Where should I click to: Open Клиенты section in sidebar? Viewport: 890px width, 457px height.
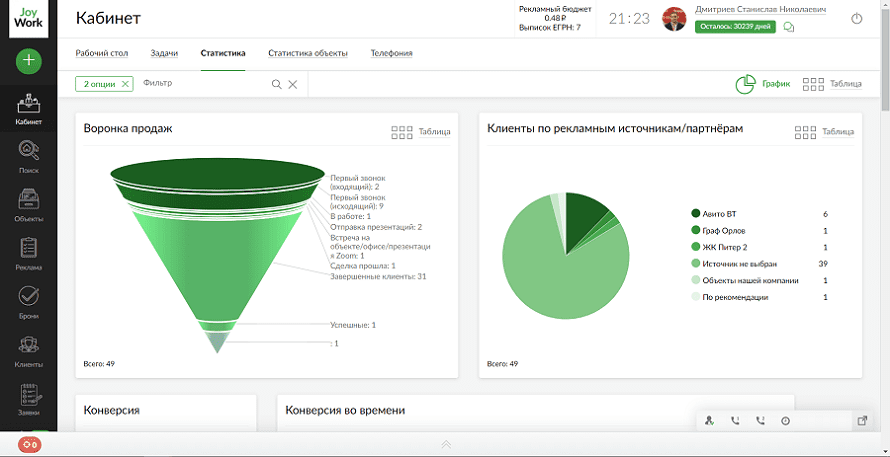[x=28, y=350]
